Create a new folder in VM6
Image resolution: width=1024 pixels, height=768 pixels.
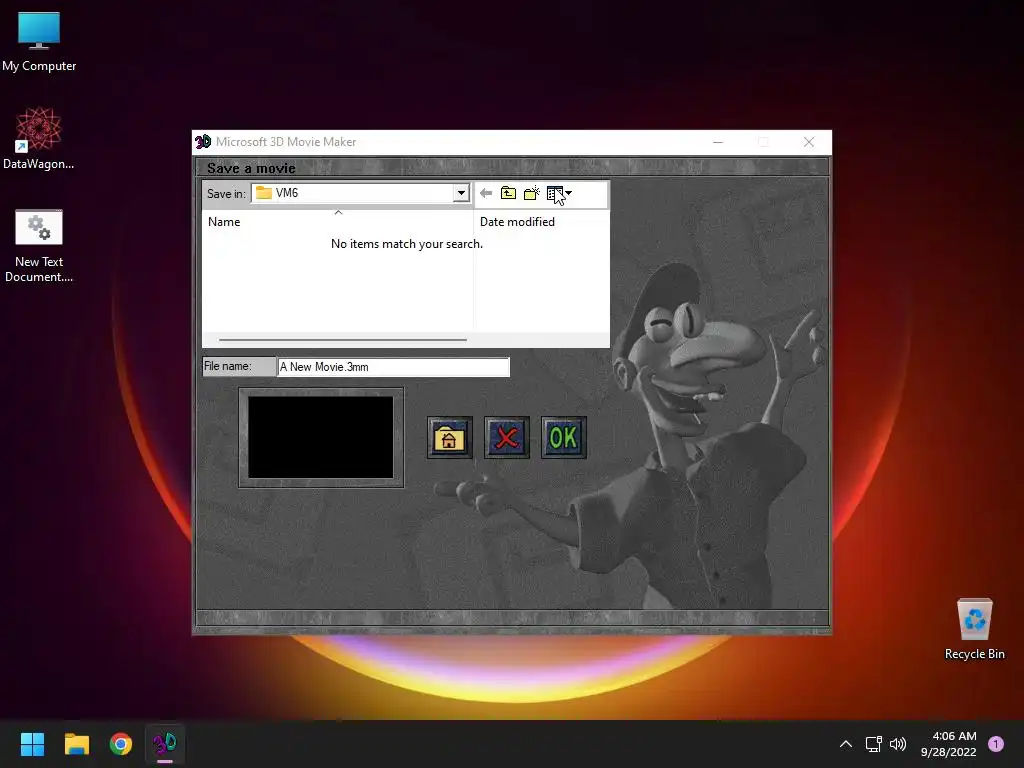click(x=532, y=193)
